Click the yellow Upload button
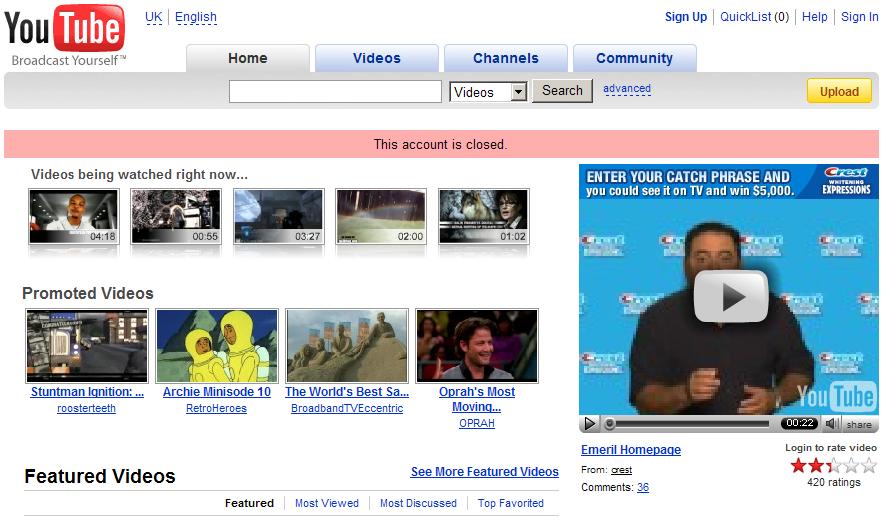Viewport: 893px width, 523px height. click(x=839, y=91)
